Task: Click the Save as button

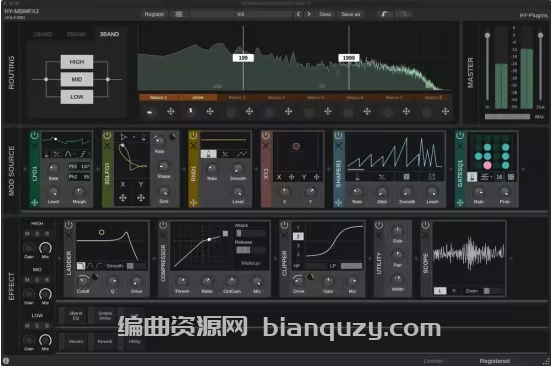Action: tap(351, 14)
